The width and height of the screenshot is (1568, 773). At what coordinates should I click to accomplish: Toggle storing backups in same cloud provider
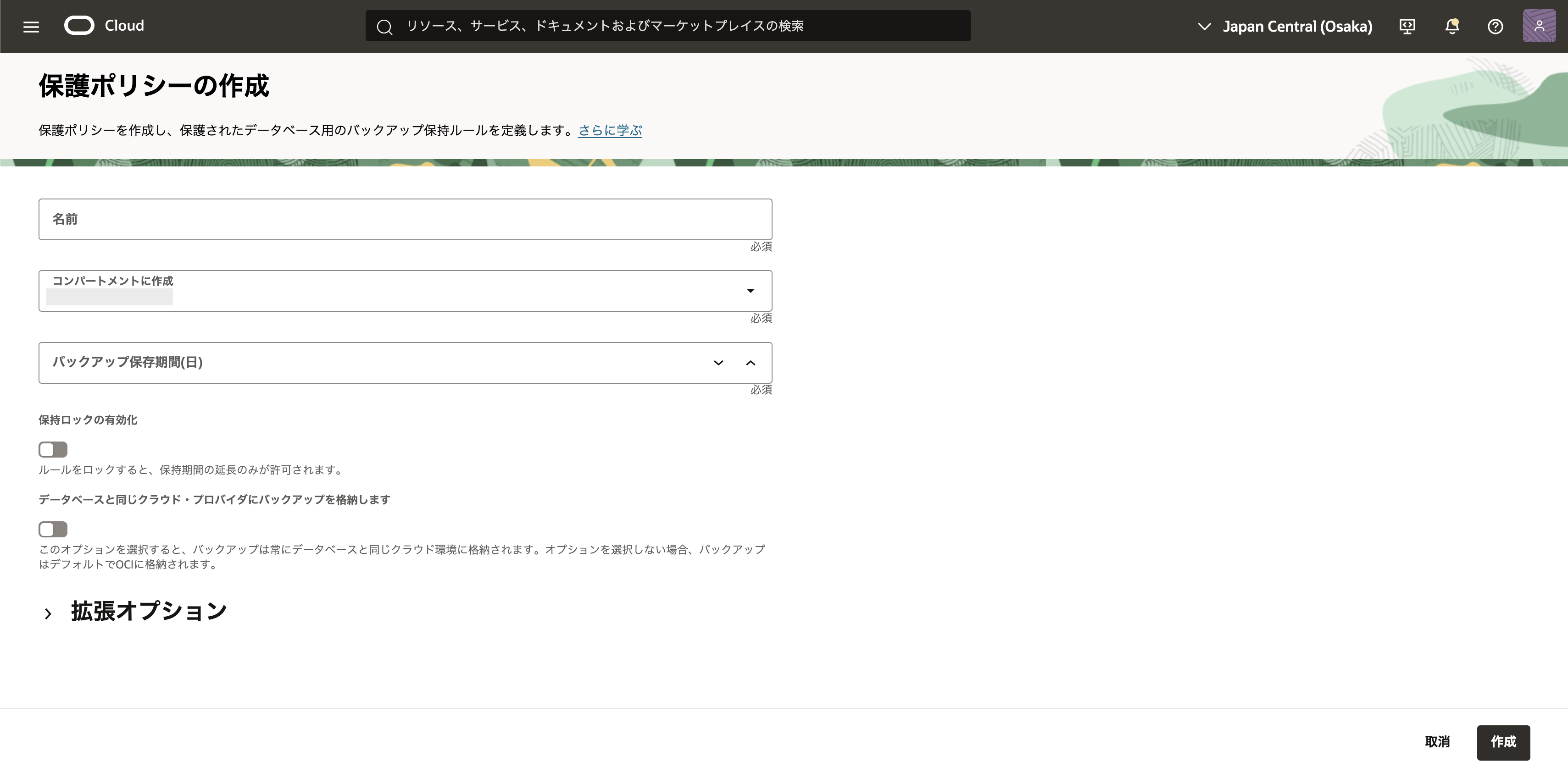point(53,529)
